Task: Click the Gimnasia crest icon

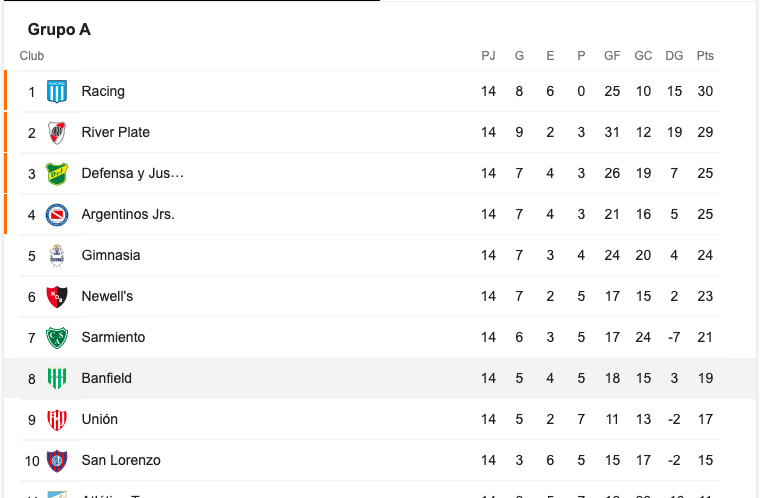Action: point(57,256)
